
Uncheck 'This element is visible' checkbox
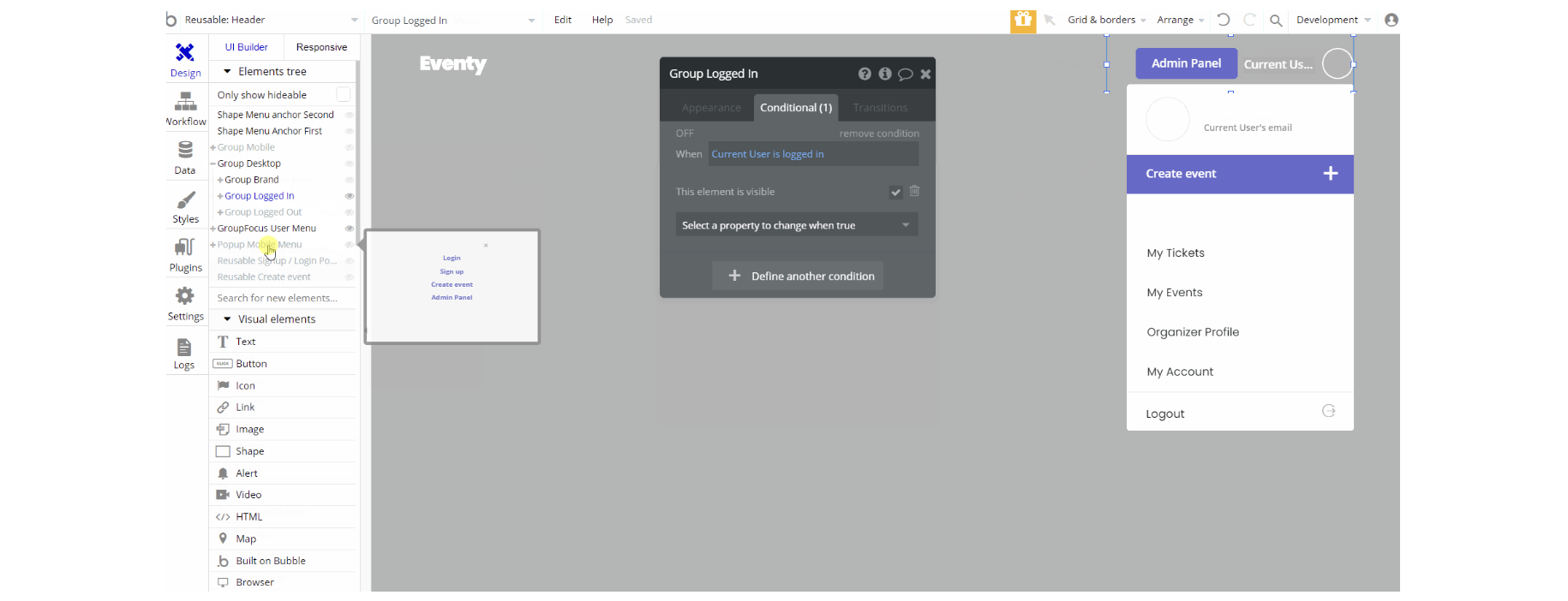895,192
